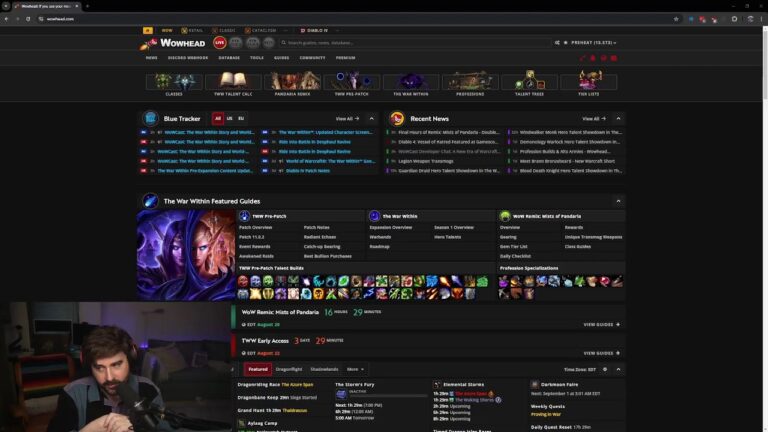Collapse The War Within Featured Guides panel
Viewport: 768px width, 432px height.
pyautogui.click(x=618, y=201)
